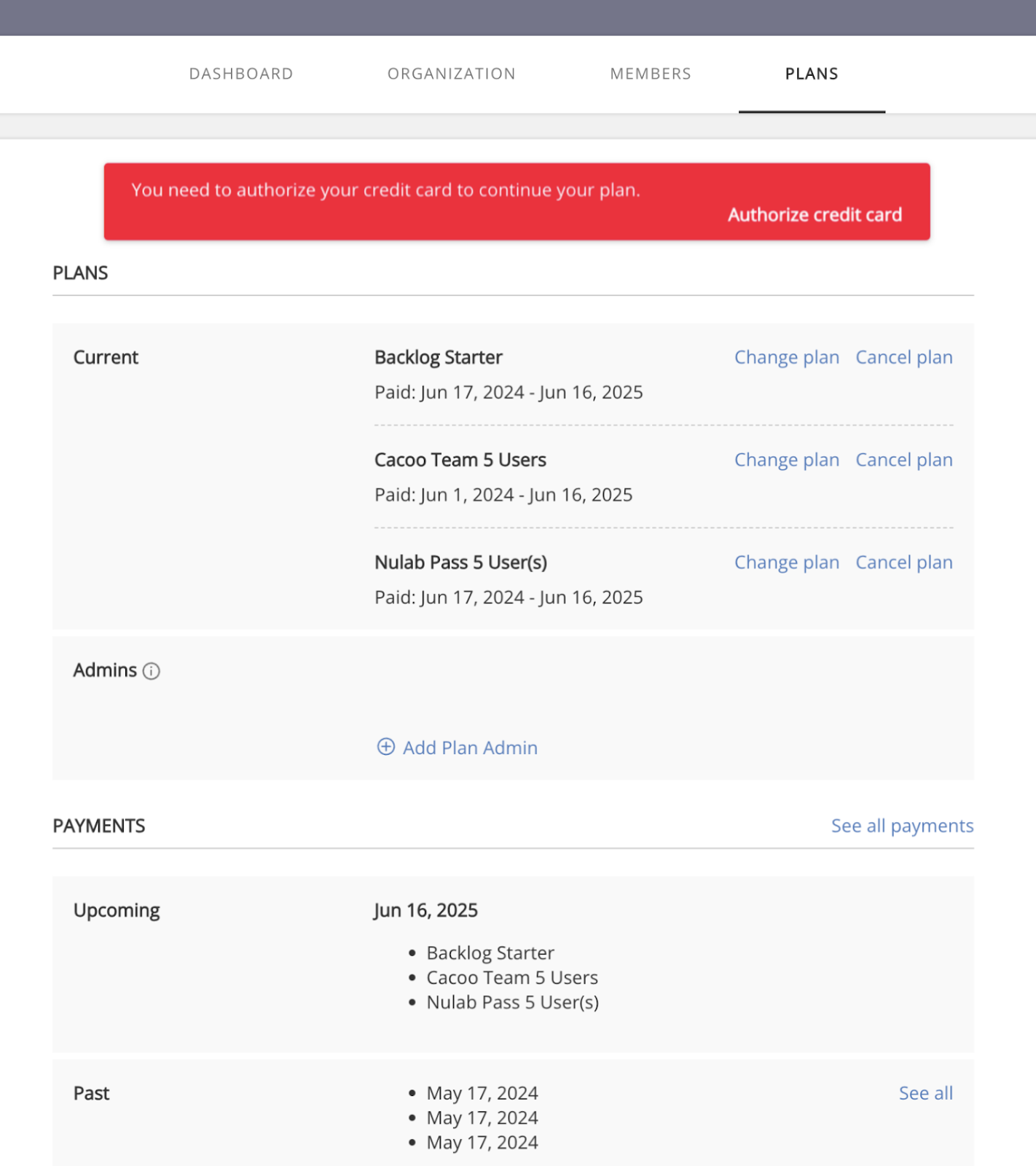Click Authorize credit card link
This screenshot has height=1166, width=1036.
(x=815, y=215)
